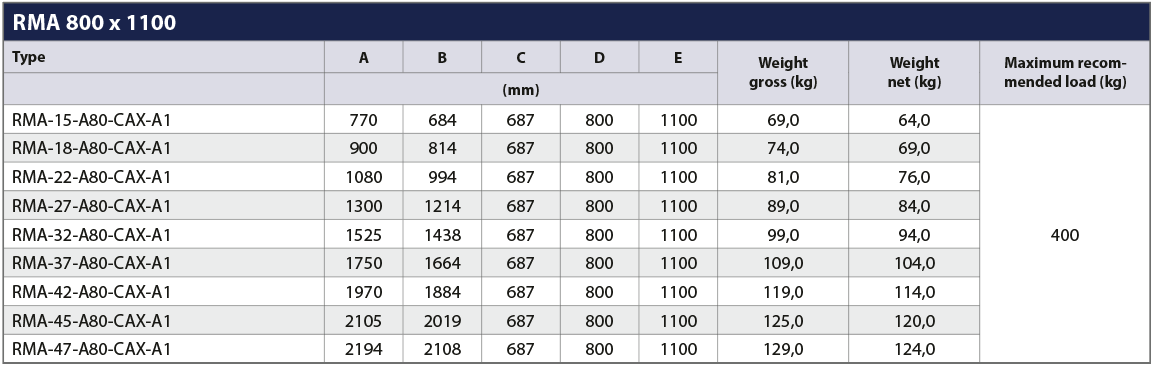The width and height of the screenshot is (1155, 367).
Task: Select row RMA-18-A80-CAX-A1
Action: pyautogui.click(x=491, y=148)
